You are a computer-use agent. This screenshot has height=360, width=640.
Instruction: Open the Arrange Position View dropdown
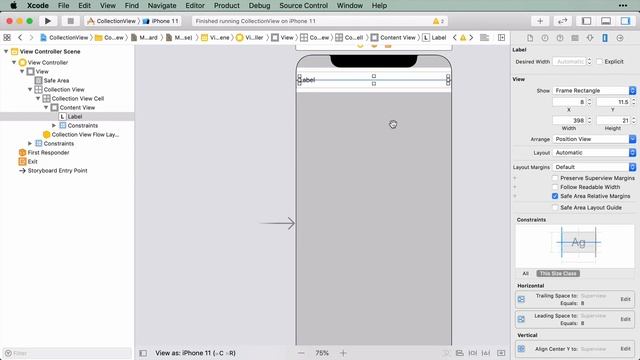point(594,139)
